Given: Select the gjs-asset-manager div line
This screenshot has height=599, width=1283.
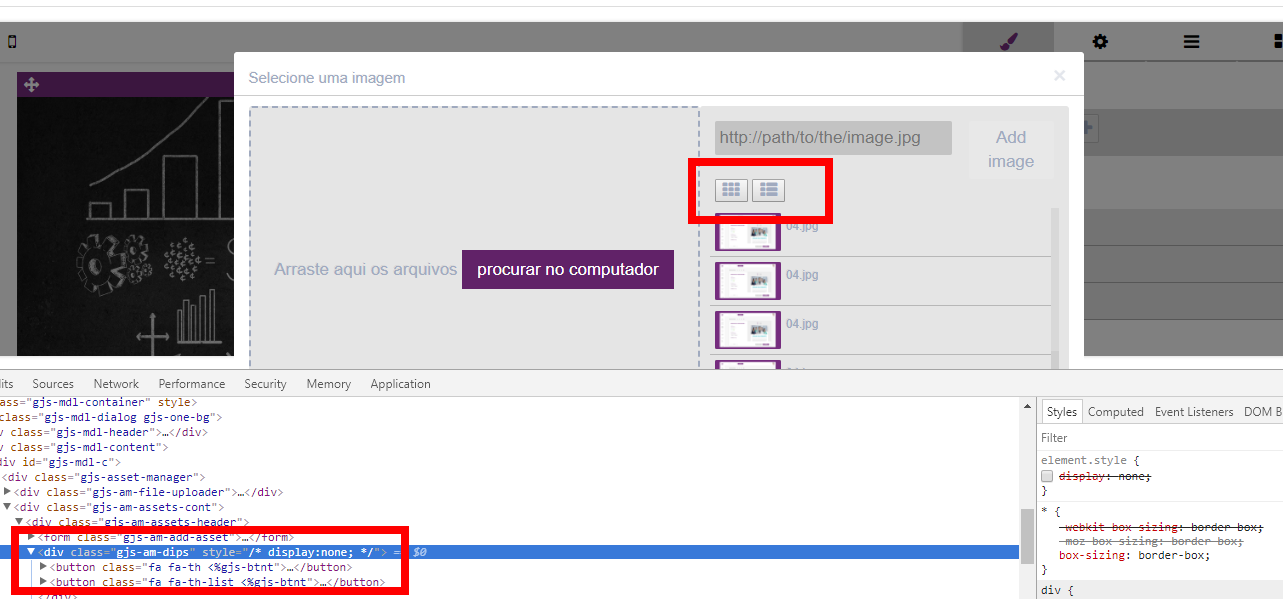Looking at the screenshot, I should 103,477.
